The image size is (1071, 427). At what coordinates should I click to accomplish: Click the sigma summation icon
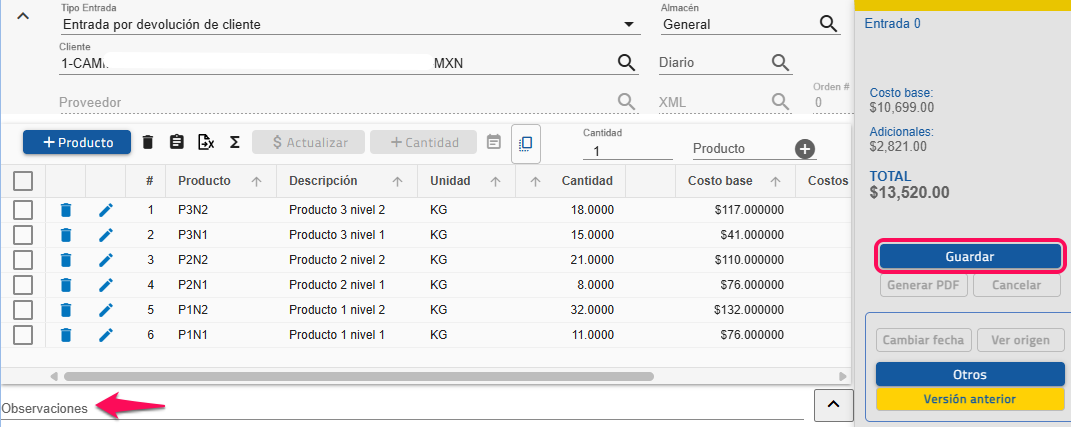[x=234, y=142]
